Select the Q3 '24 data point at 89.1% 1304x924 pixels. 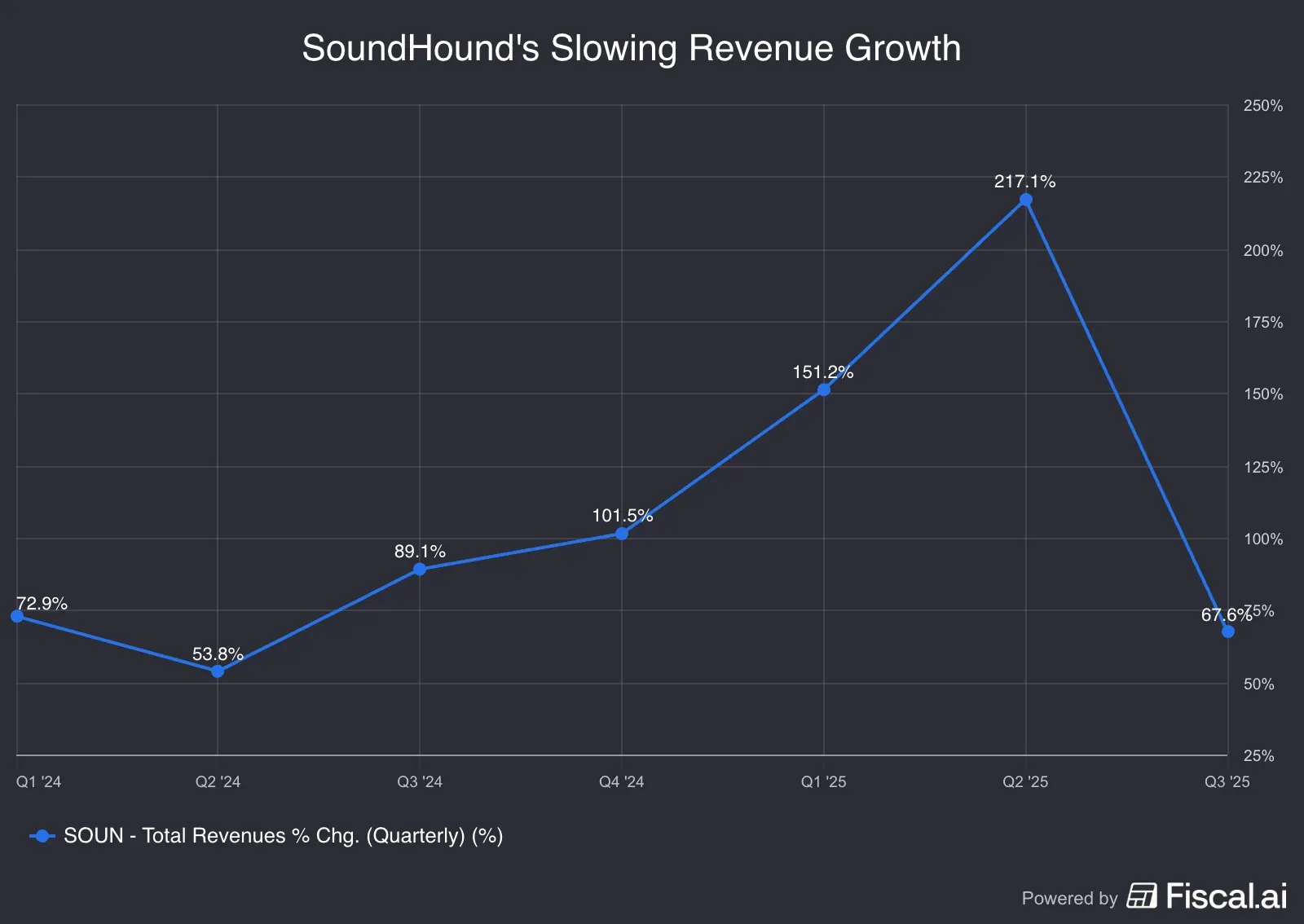click(x=419, y=570)
